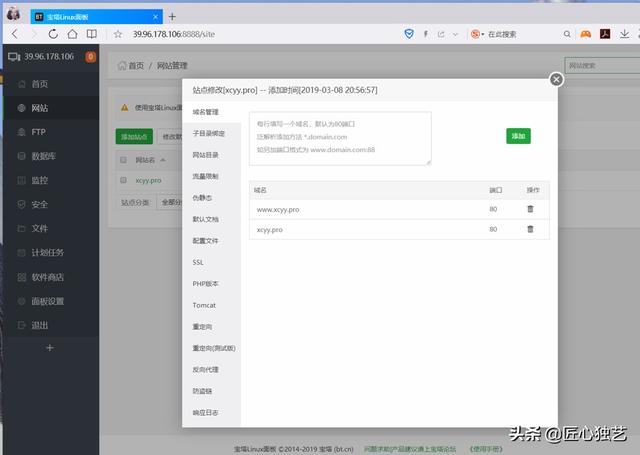Bookmark page with star icon
Image resolution: width=640 pixels, height=455 pixels.
(118, 34)
